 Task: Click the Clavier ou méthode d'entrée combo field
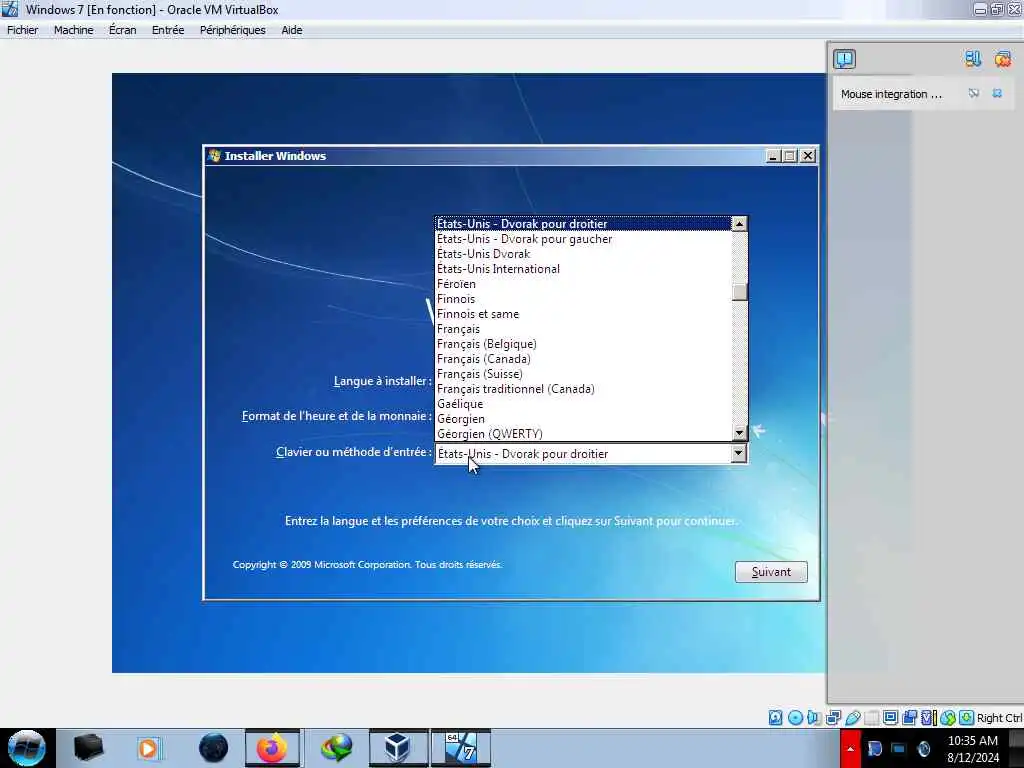(591, 454)
